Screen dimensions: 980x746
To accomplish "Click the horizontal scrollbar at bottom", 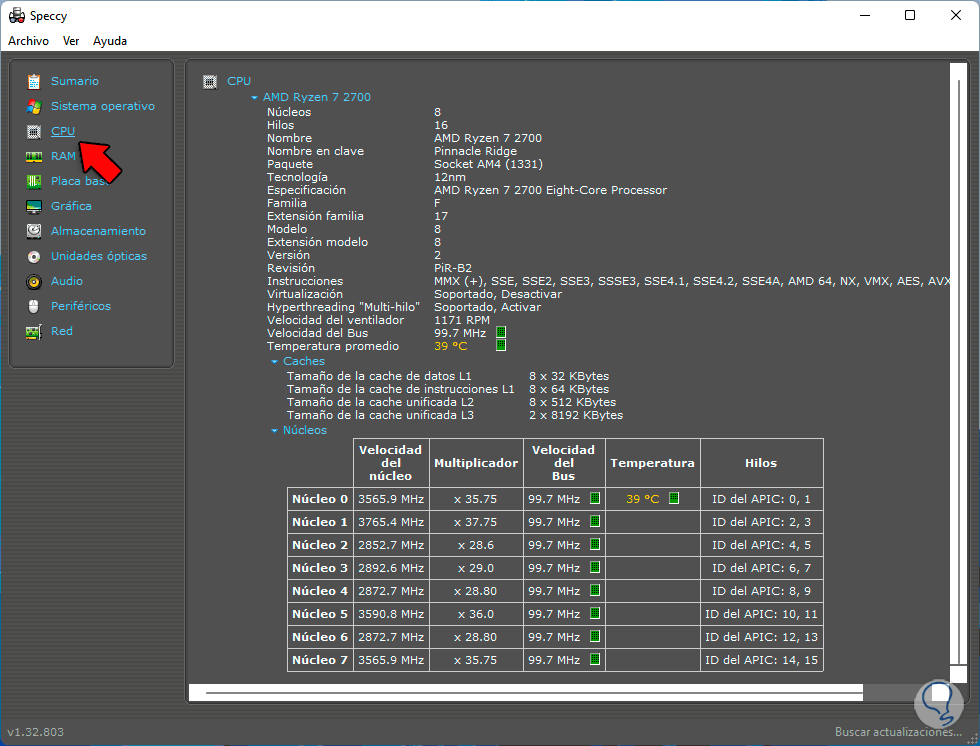I will 525,692.
